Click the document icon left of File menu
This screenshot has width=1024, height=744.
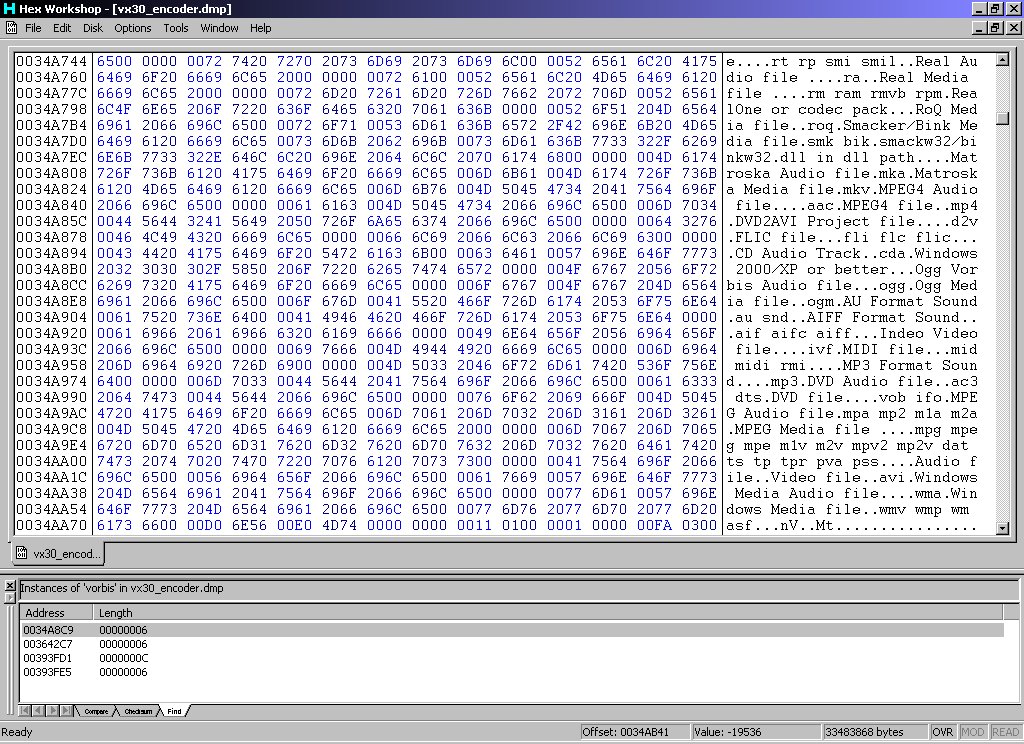pos(11,27)
